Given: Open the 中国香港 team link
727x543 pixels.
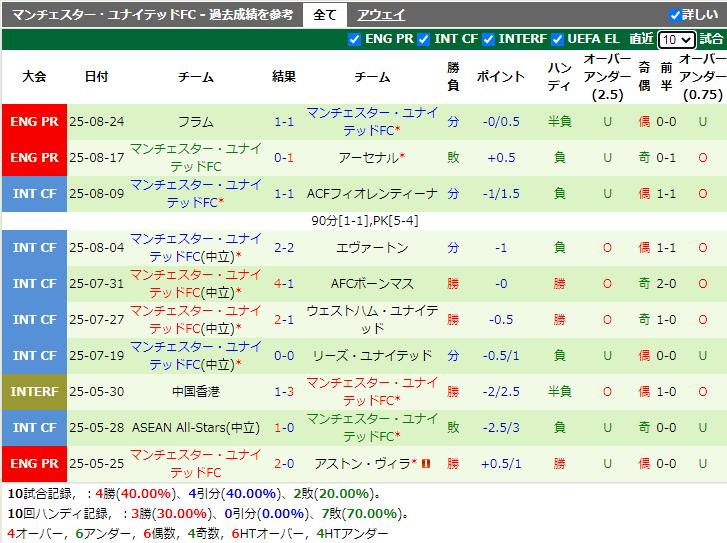Looking at the screenshot, I should (196, 391).
